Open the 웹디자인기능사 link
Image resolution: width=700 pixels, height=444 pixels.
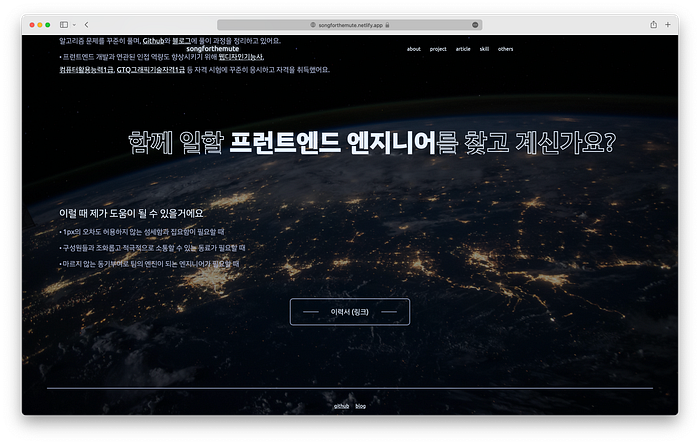(241, 57)
